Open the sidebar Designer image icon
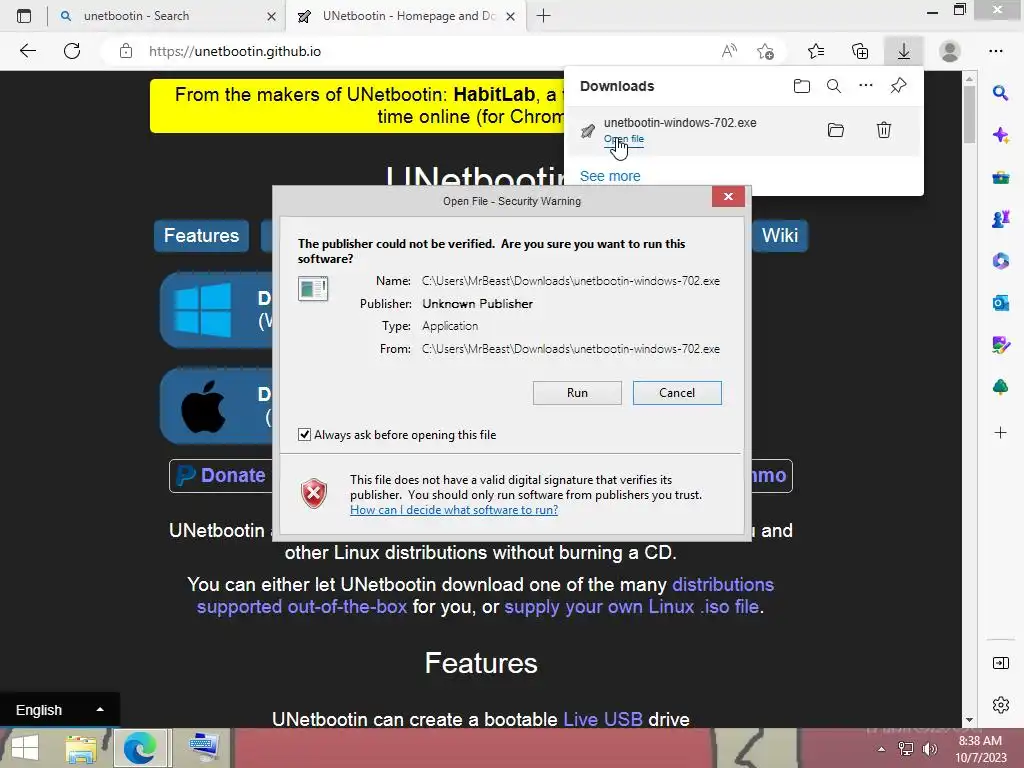The height and width of the screenshot is (768, 1024). (1000, 344)
